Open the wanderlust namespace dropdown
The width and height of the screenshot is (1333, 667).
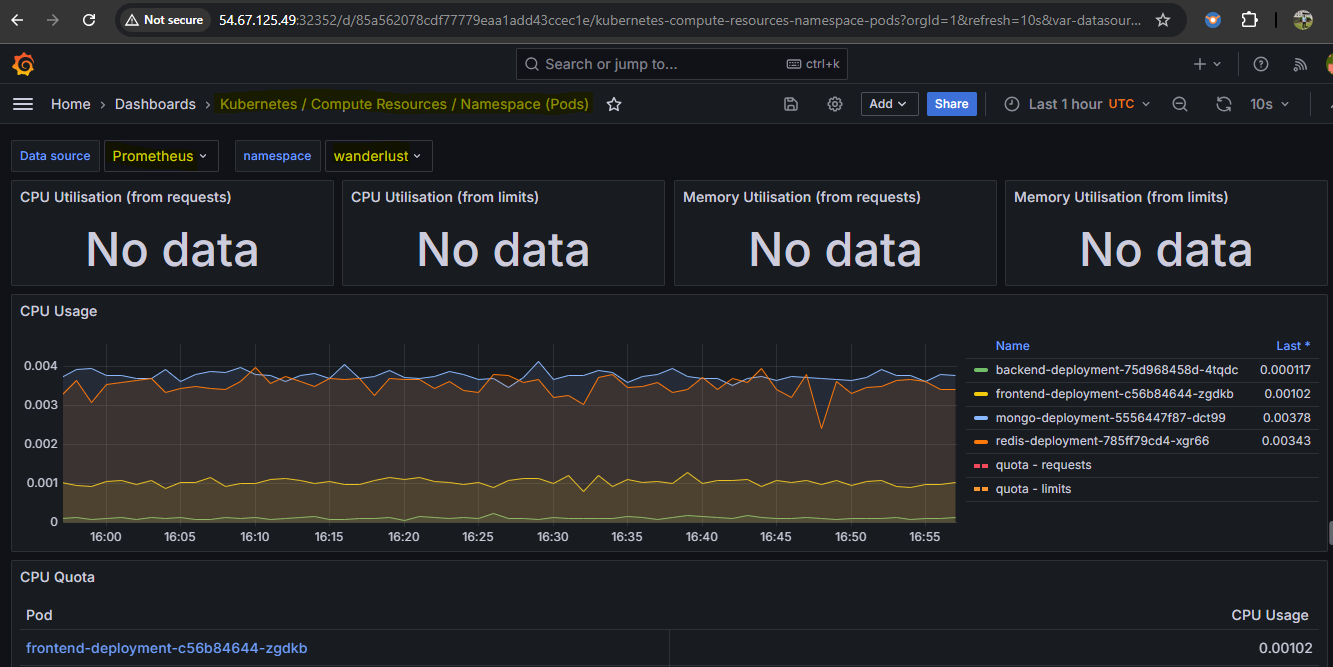378,156
